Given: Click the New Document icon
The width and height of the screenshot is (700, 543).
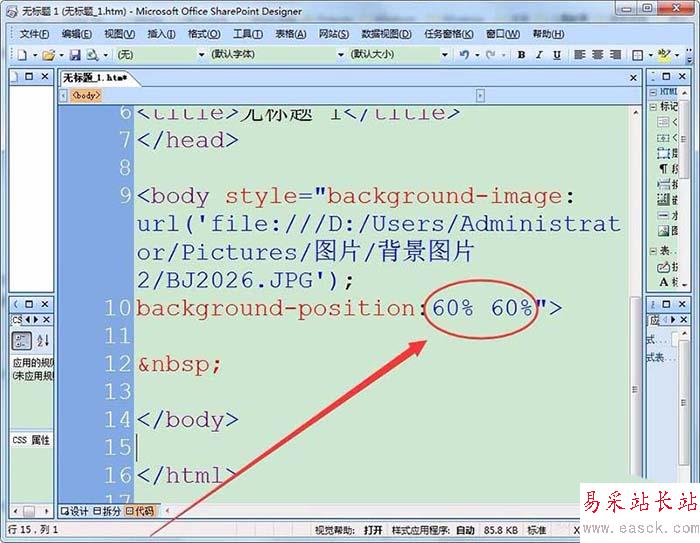Looking at the screenshot, I should (22, 55).
